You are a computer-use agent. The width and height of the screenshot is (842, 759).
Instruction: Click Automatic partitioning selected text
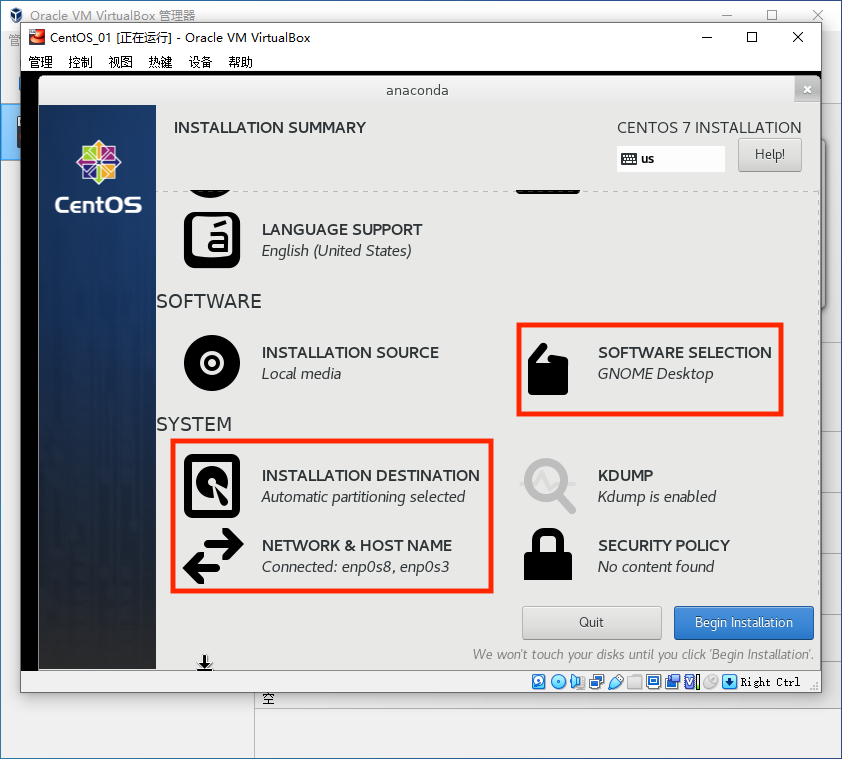(363, 497)
